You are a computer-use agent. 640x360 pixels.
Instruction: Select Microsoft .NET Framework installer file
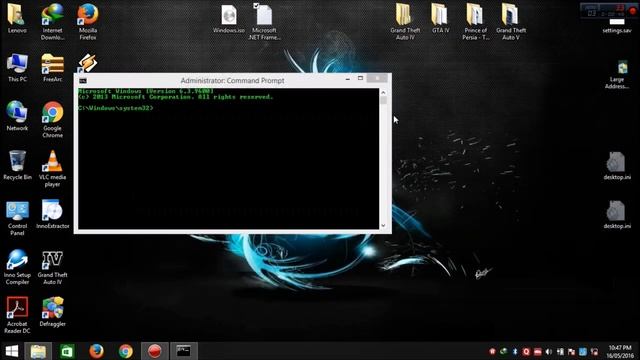click(x=264, y=21)
